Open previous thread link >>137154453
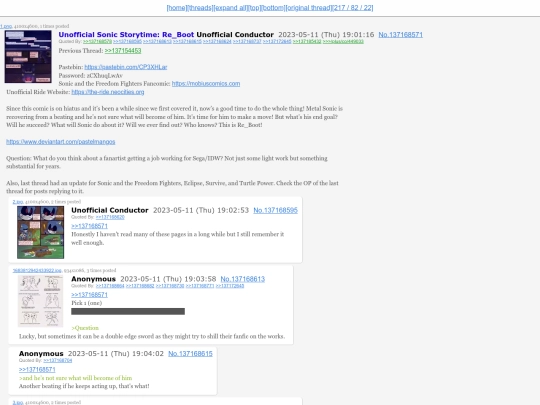The width and height of the screenshot is (540, 405). (x=123, y=51)
